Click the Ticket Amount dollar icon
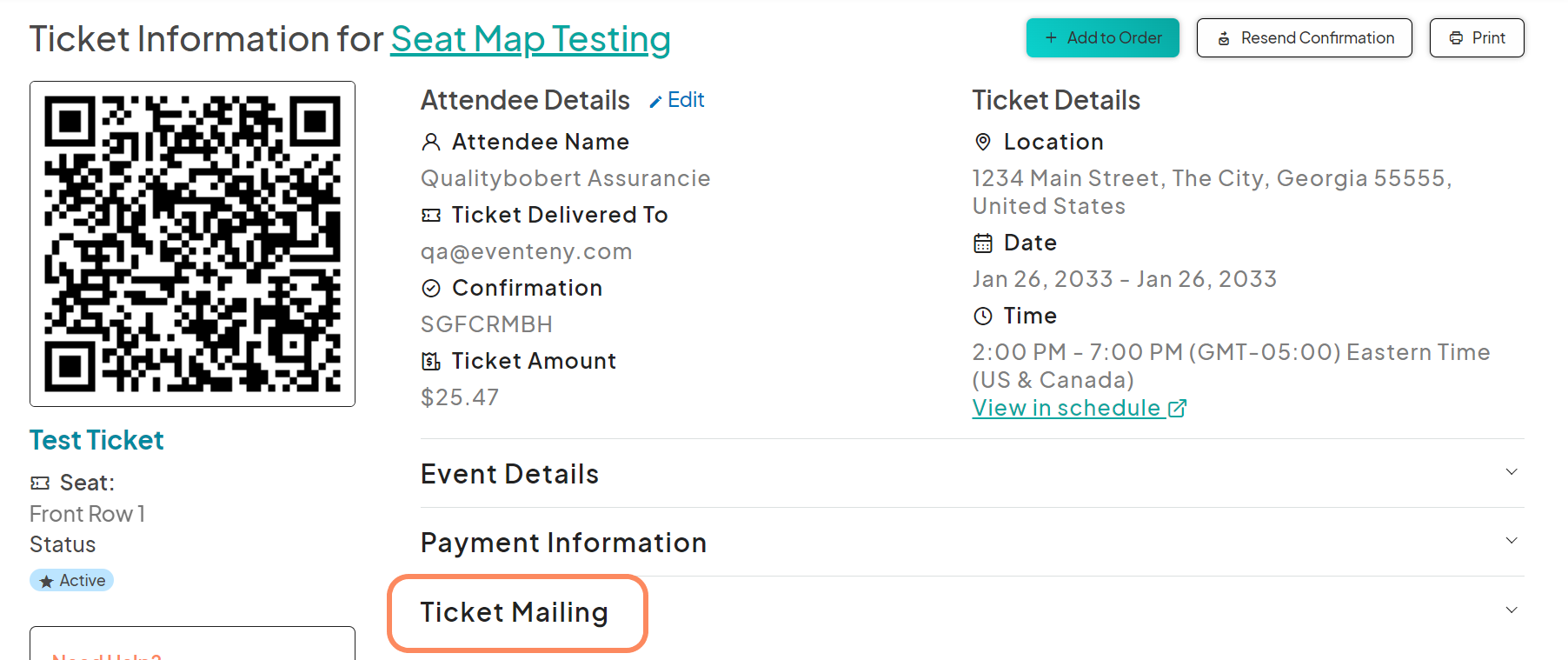The height and width of the screenshot is (660, 1568). 431,361
